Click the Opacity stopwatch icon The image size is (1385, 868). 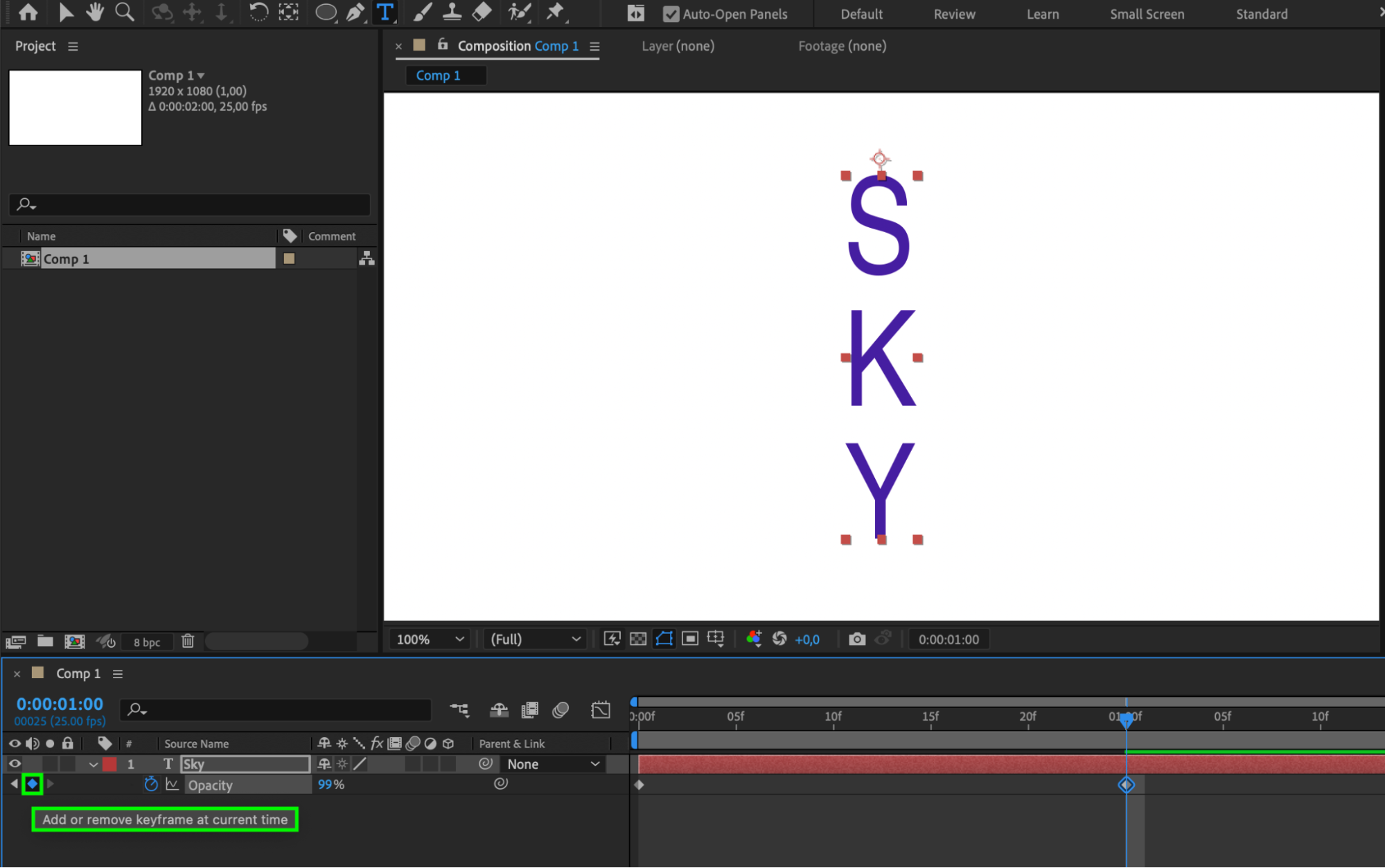pyautogui.click(x=150, y=784)
